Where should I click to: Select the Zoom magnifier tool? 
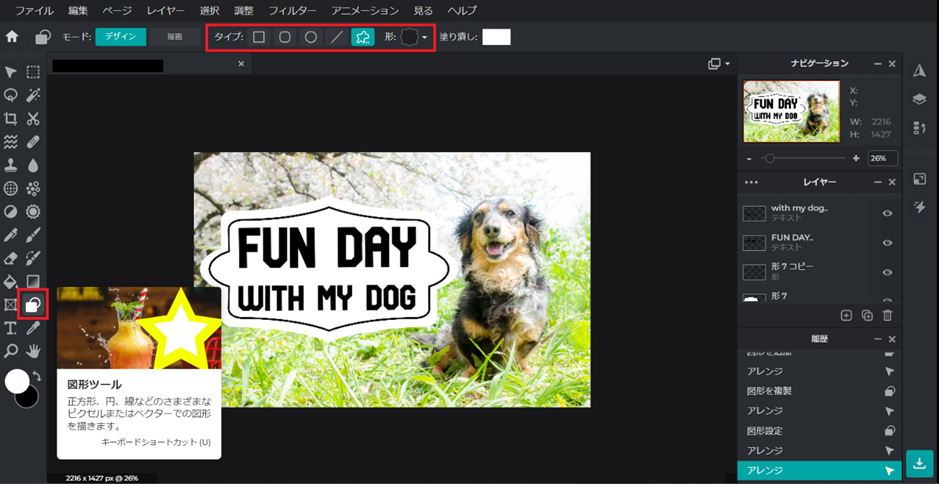pyautogui.click(x=10, y=350)
